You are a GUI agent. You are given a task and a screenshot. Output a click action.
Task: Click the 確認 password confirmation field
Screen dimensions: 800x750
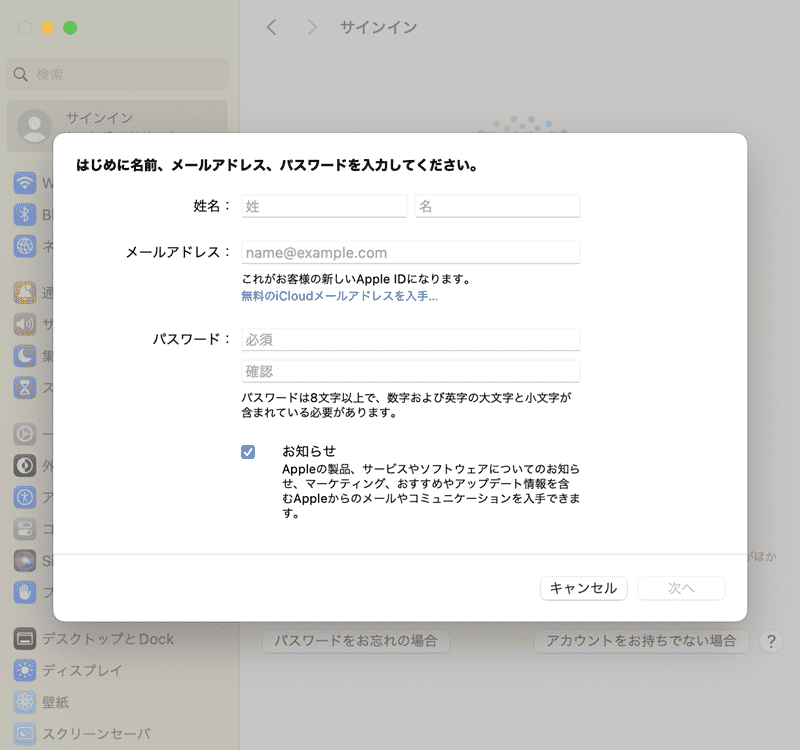(x=411, y=371)
